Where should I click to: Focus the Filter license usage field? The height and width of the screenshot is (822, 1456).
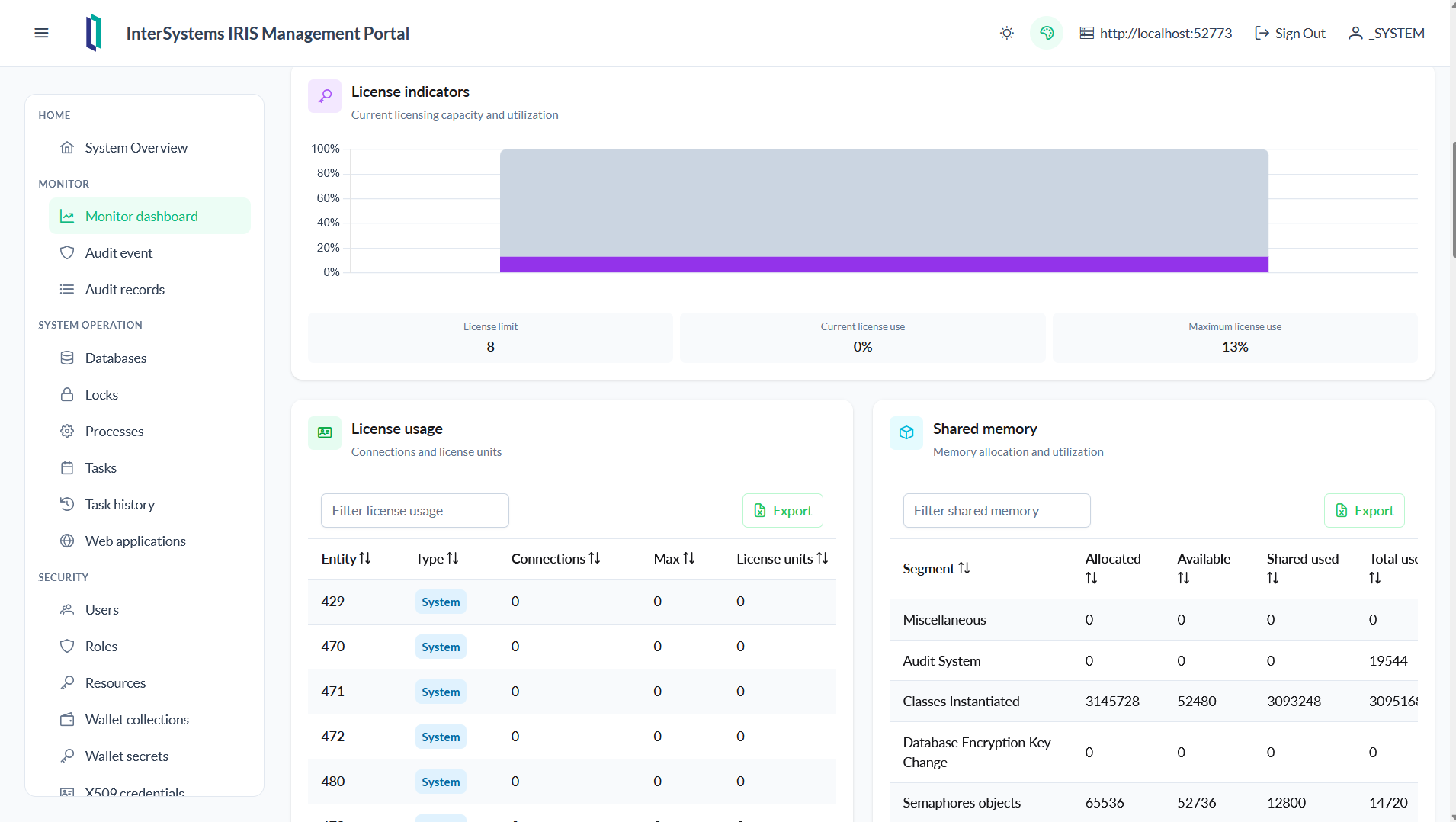point(415,510)
